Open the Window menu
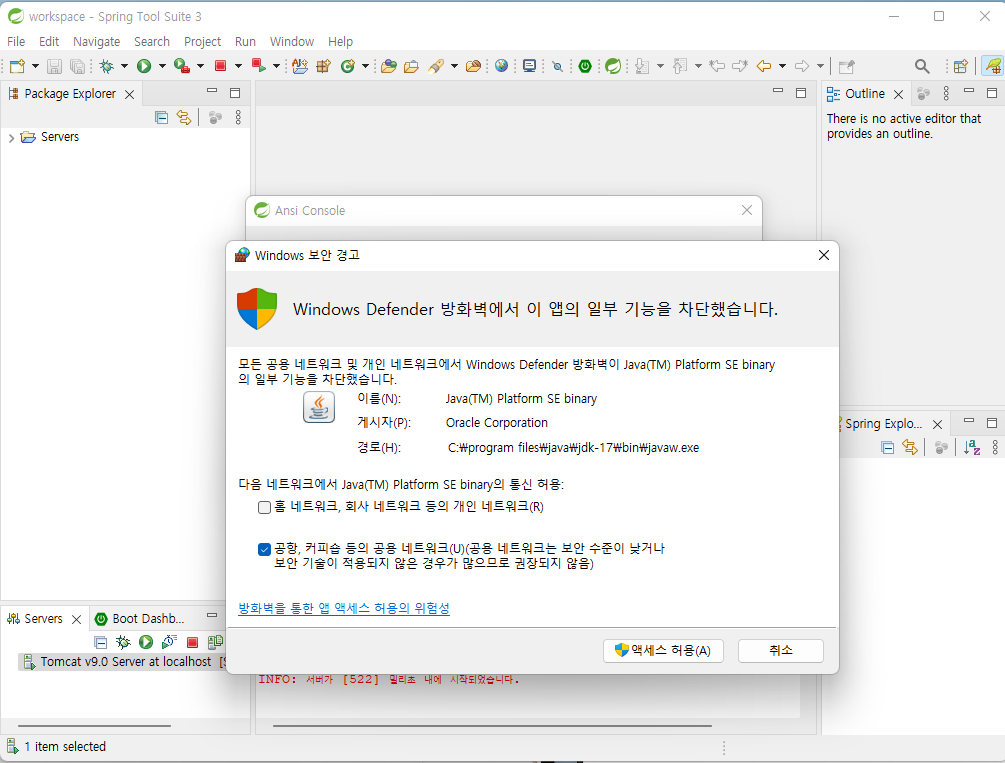This screenshot has width=1005, height=763. (292, 42)
